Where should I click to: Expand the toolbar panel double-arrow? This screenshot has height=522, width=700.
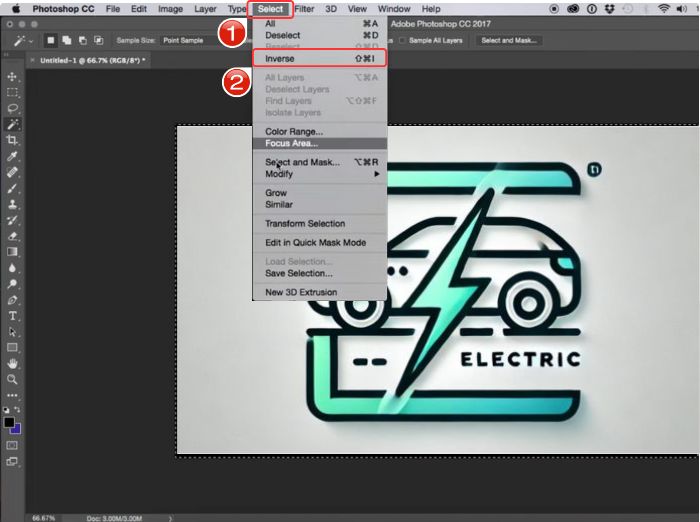(x=6, y=54)
